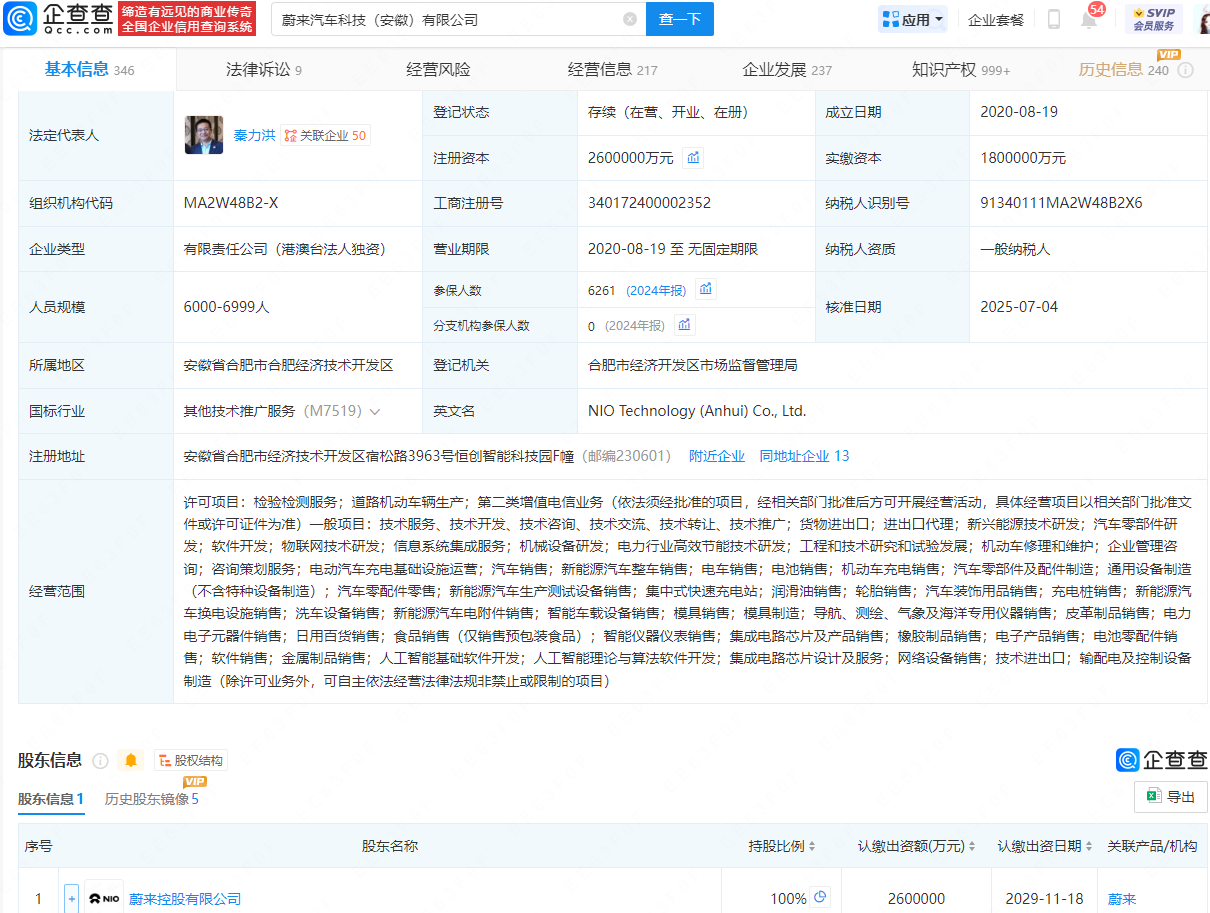This screenshot has width=1210, height=913.
Task: View legal representative 秦力洪 photo
Action: [x=204, y=135]
